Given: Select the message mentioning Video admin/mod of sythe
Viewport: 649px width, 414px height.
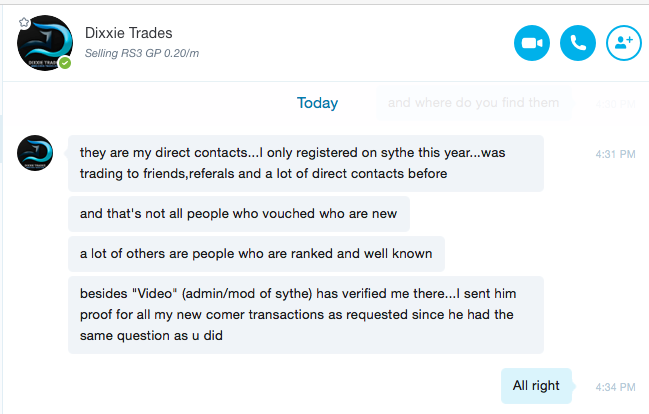Looking at the screenshot, I should tap(306, 315).
